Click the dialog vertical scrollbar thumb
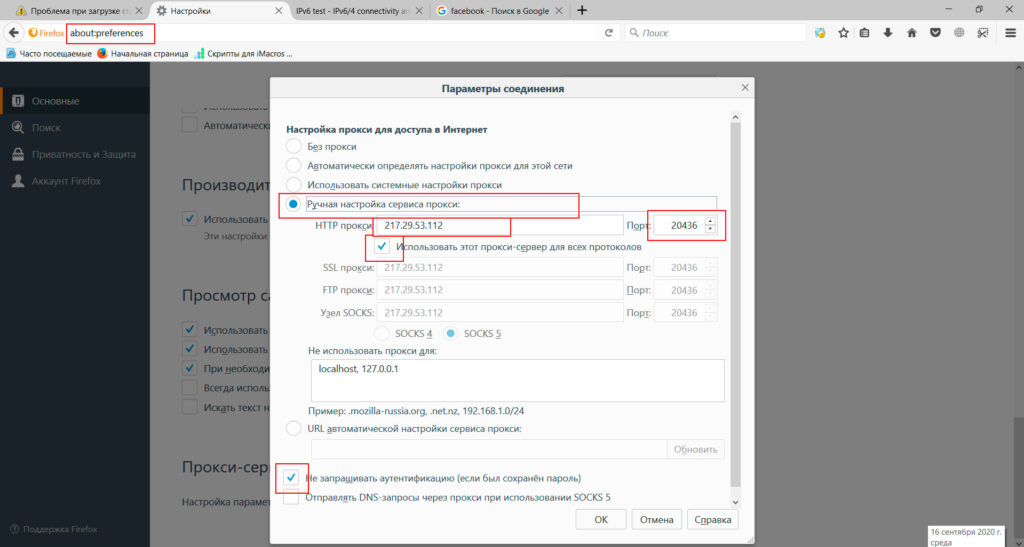 coord(735,304)
